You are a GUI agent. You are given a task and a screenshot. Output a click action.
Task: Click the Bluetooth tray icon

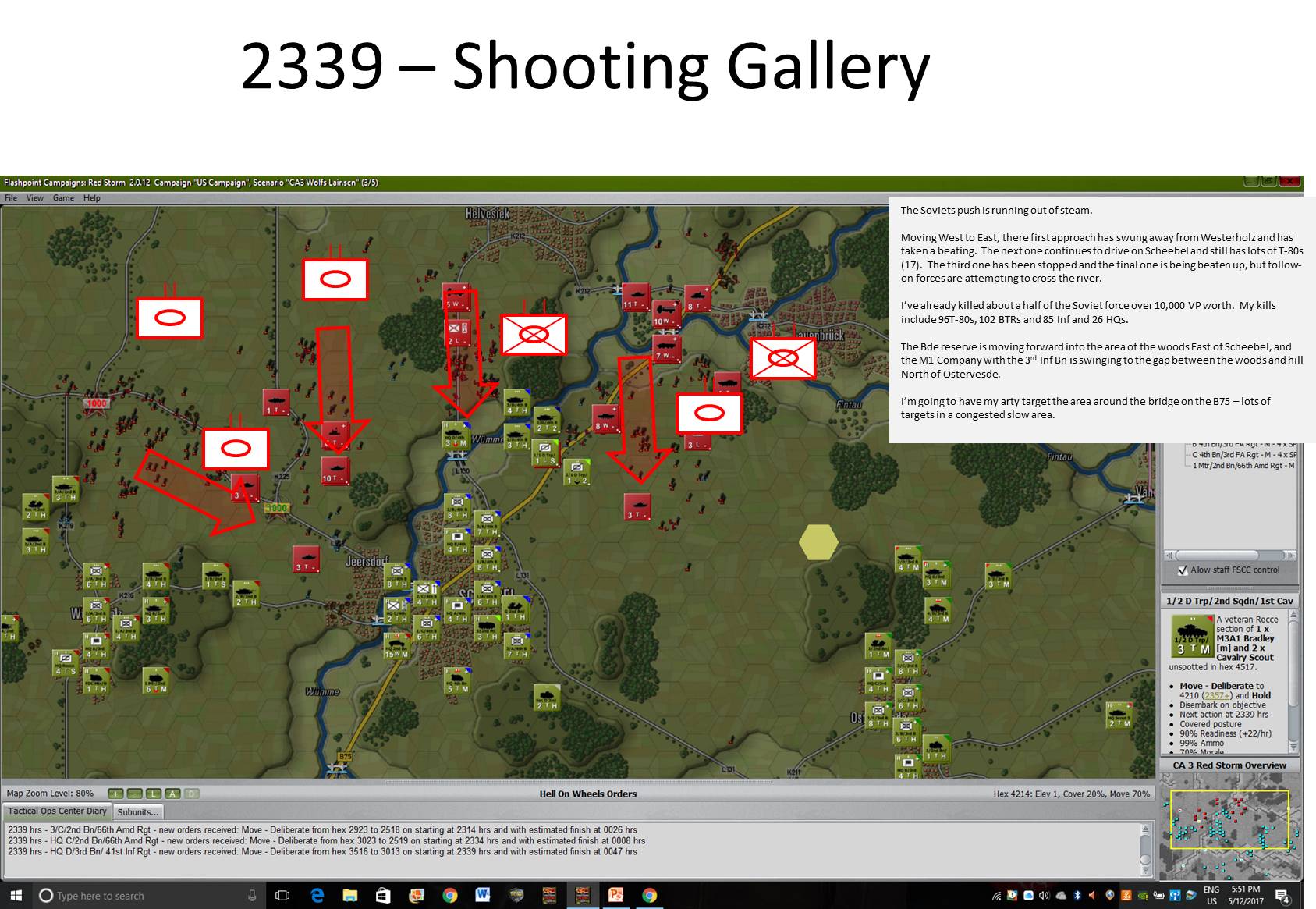pos(1077,896)
